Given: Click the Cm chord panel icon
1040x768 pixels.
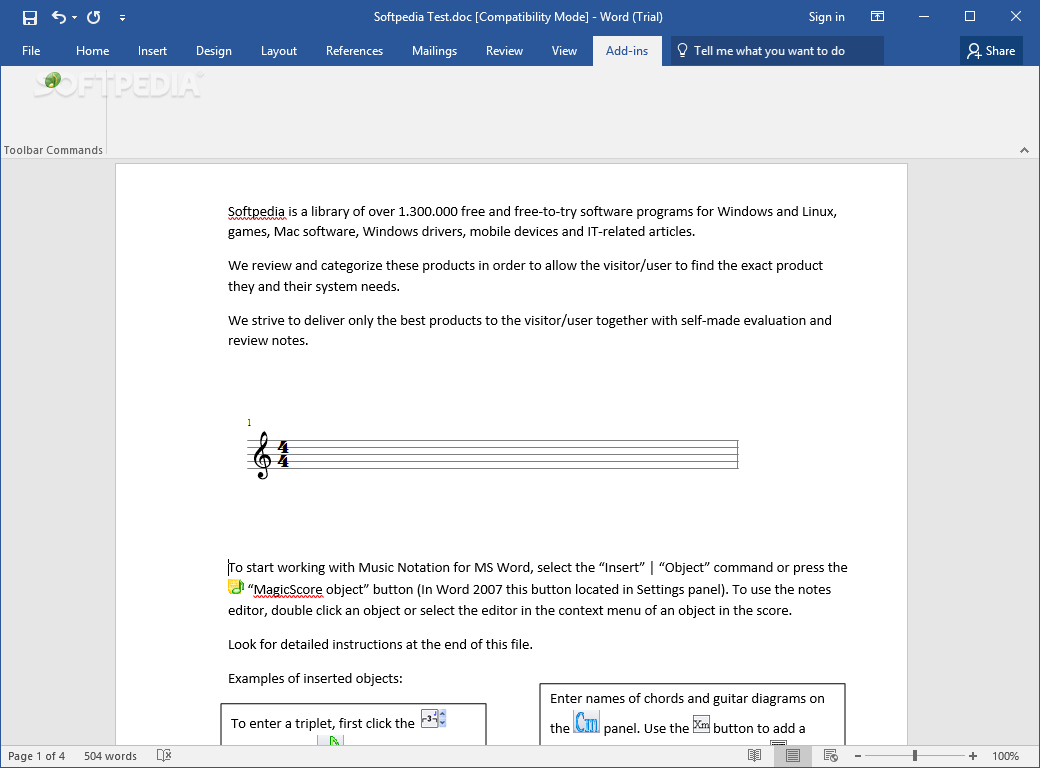Looking at the screenshot, I should coord(586,722).
